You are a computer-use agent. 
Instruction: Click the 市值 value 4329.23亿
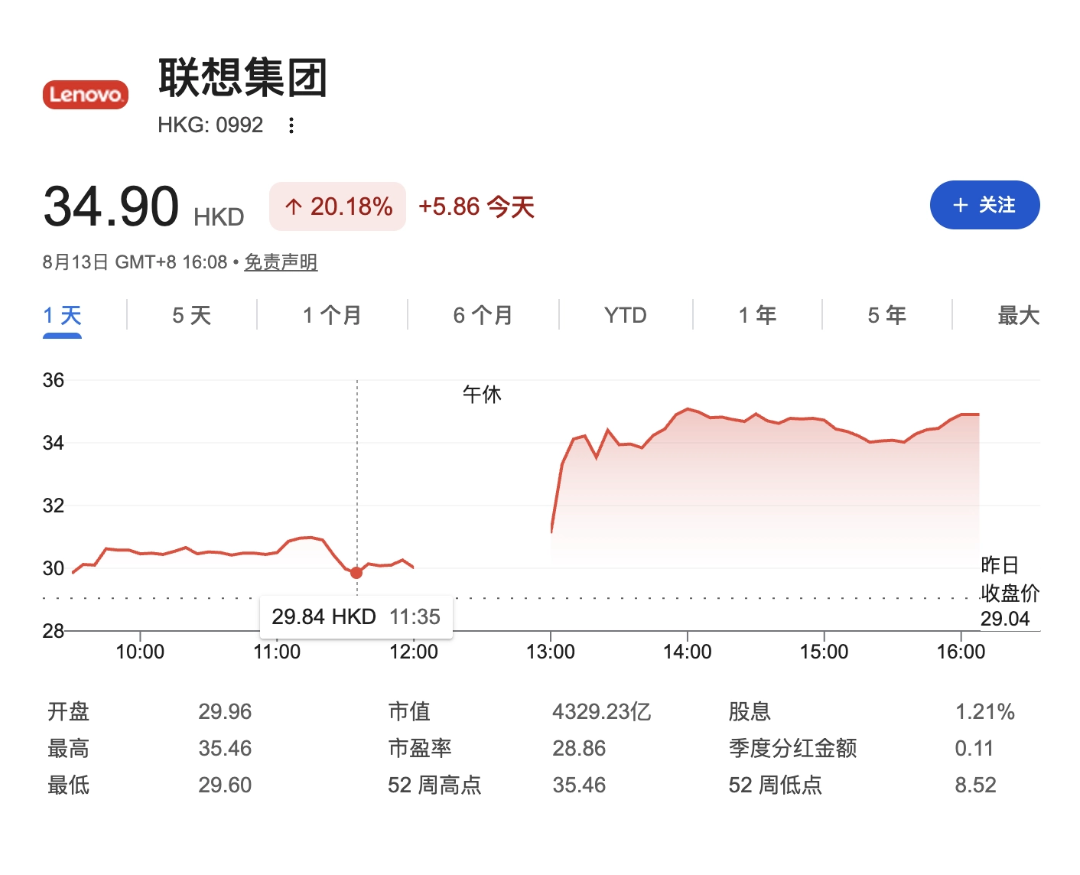click(x=601, y=712)
